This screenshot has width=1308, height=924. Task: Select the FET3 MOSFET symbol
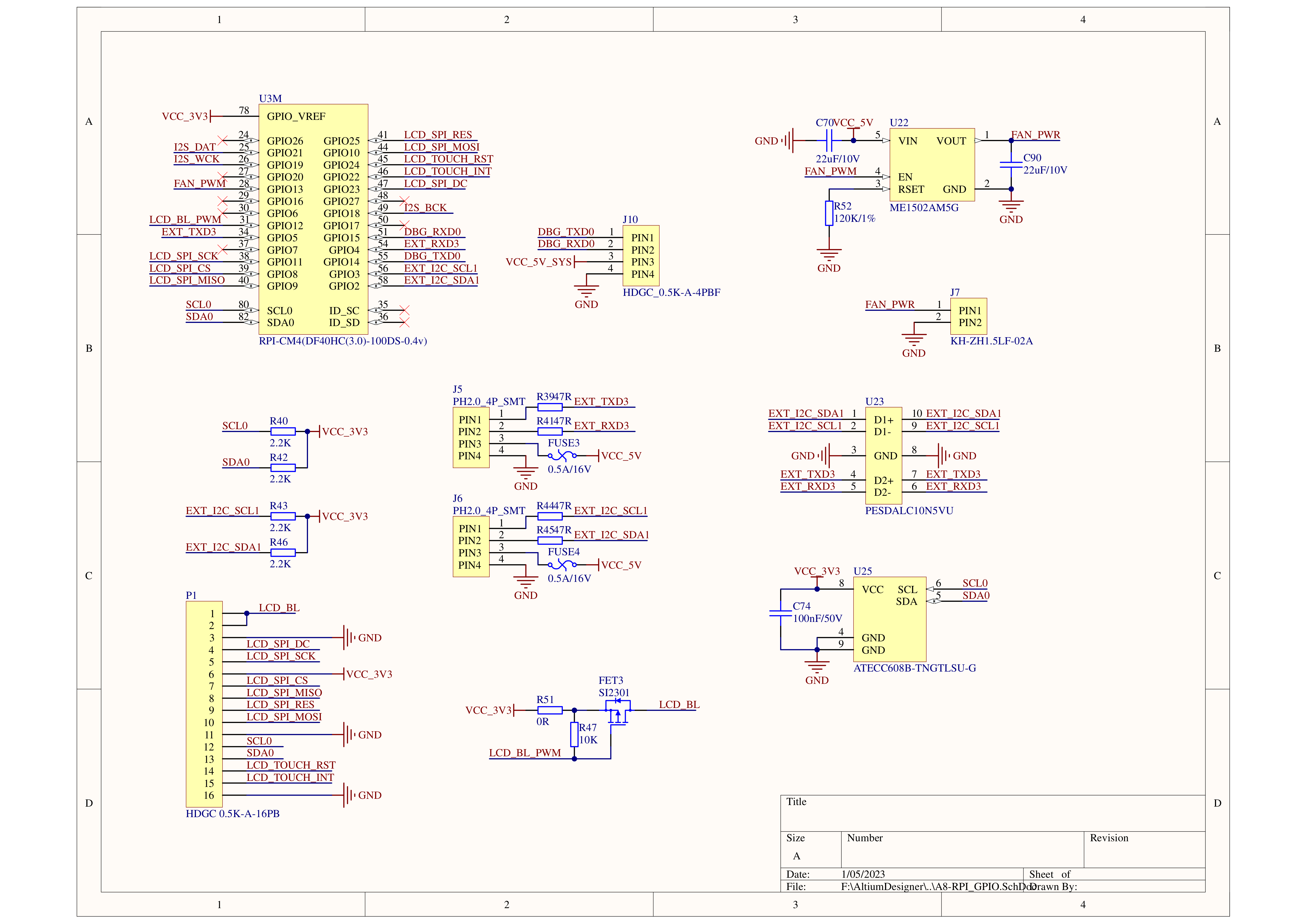618,712
